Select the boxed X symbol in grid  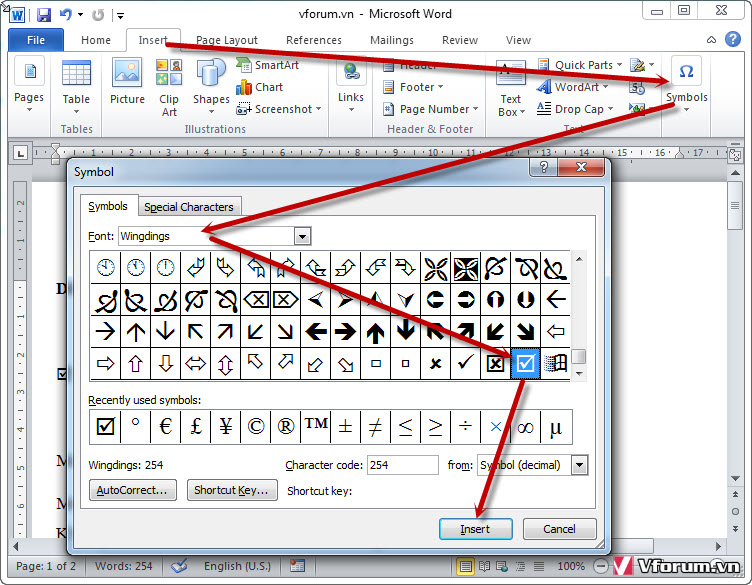(495, 363)
